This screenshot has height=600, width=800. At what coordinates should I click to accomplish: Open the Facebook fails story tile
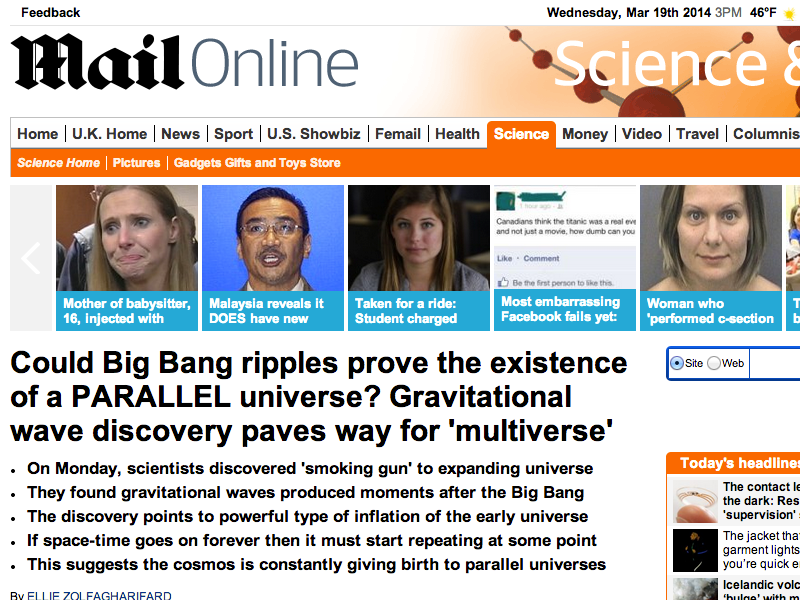point(565,258)
